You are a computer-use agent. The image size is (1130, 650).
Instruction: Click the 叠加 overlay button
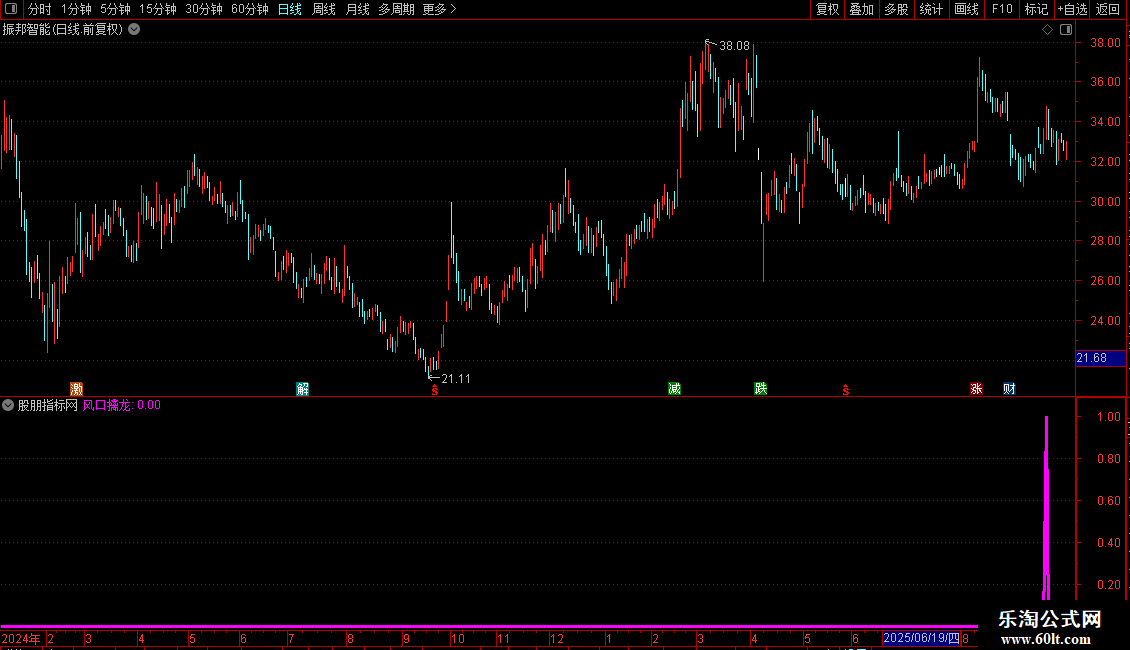point(861,9)
